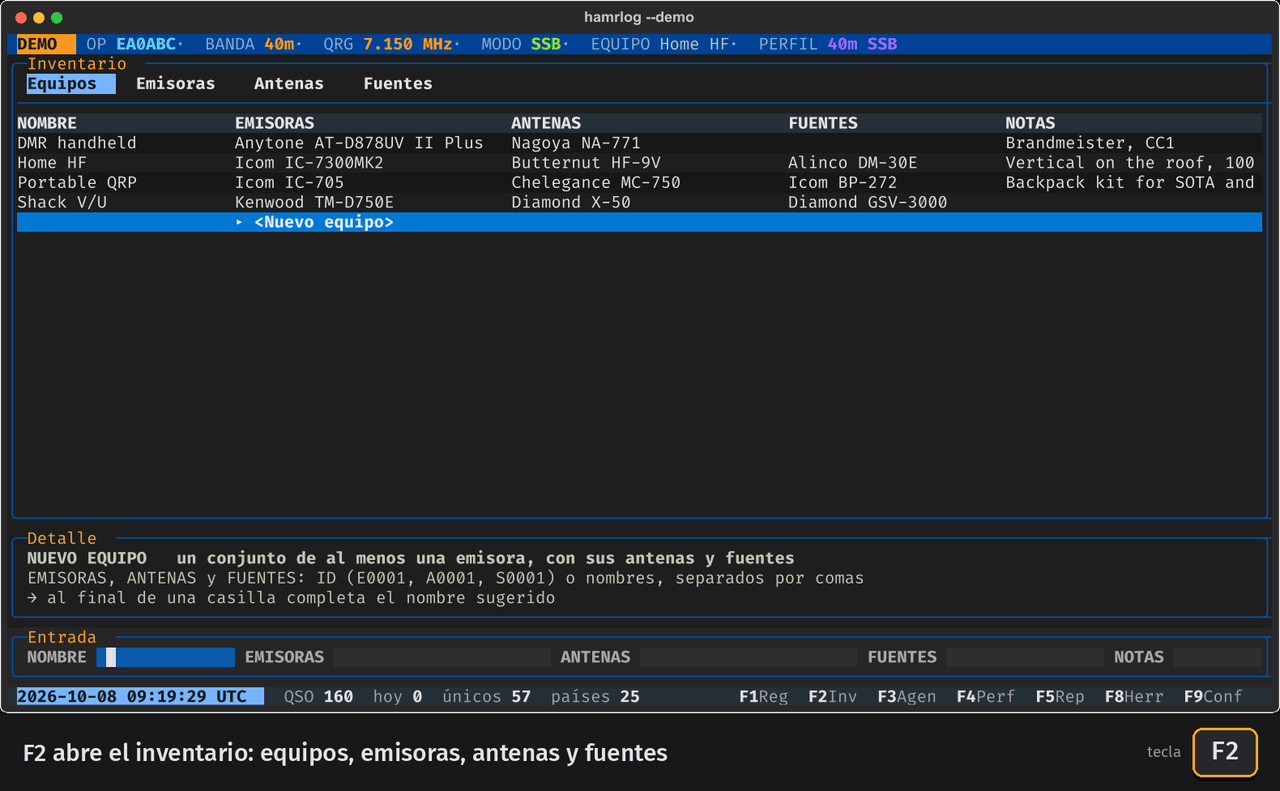Viewport: 1280px width, 791px height.
Task: Open F5 Rep from the function bar
Action: pos(1060,697)
